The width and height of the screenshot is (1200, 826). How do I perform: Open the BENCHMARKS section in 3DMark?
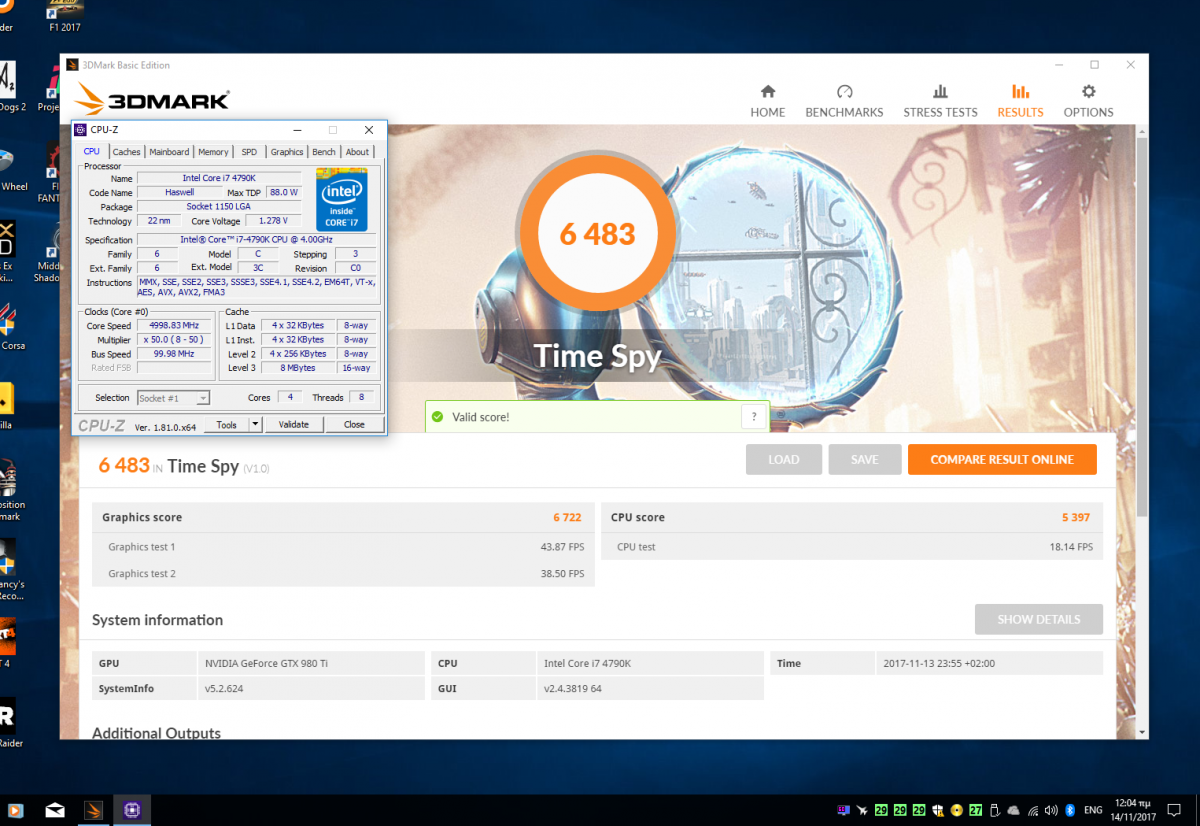point(844,101)
